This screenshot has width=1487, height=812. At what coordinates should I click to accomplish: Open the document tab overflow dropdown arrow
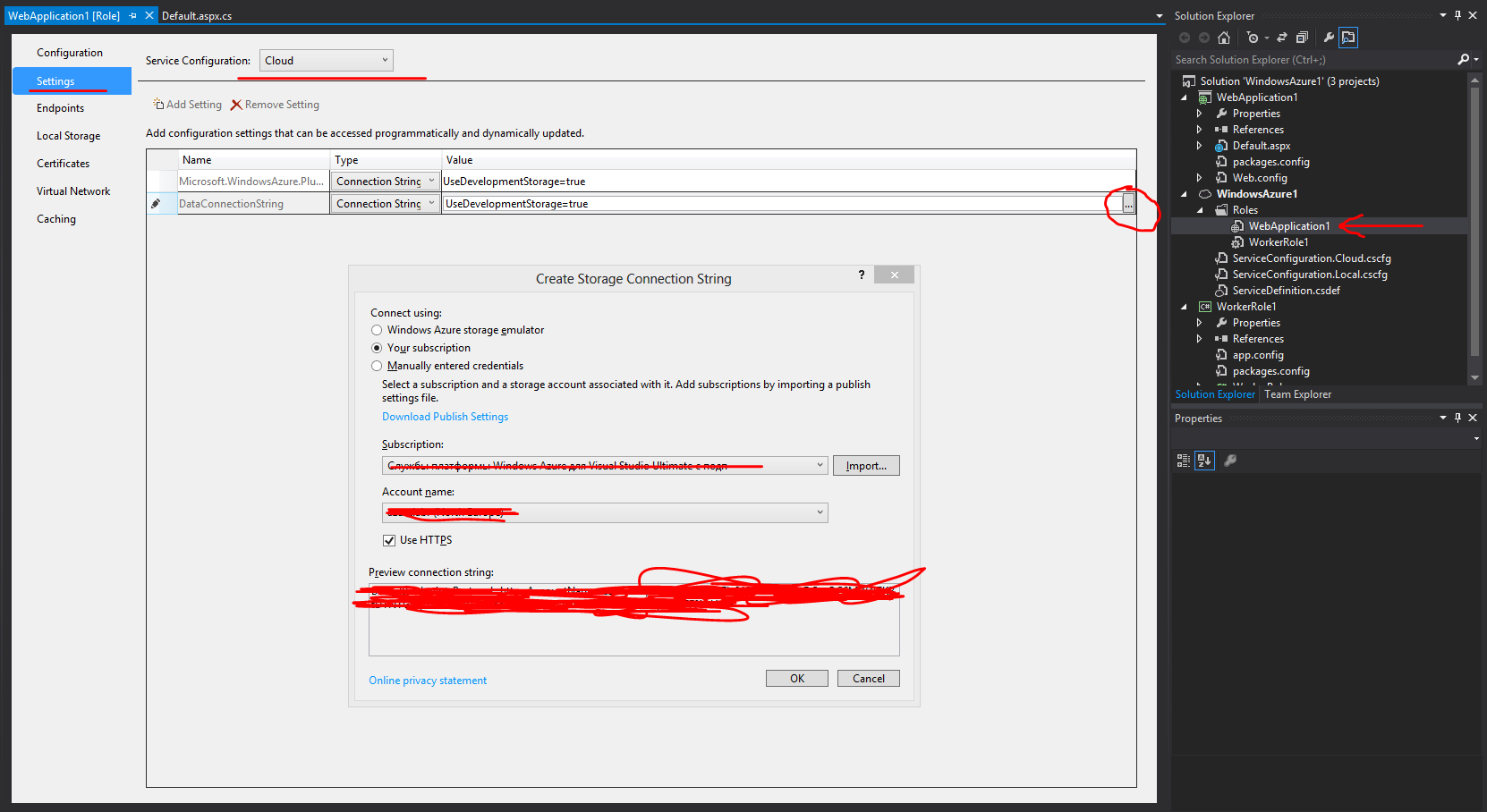tap(1160, 15)
